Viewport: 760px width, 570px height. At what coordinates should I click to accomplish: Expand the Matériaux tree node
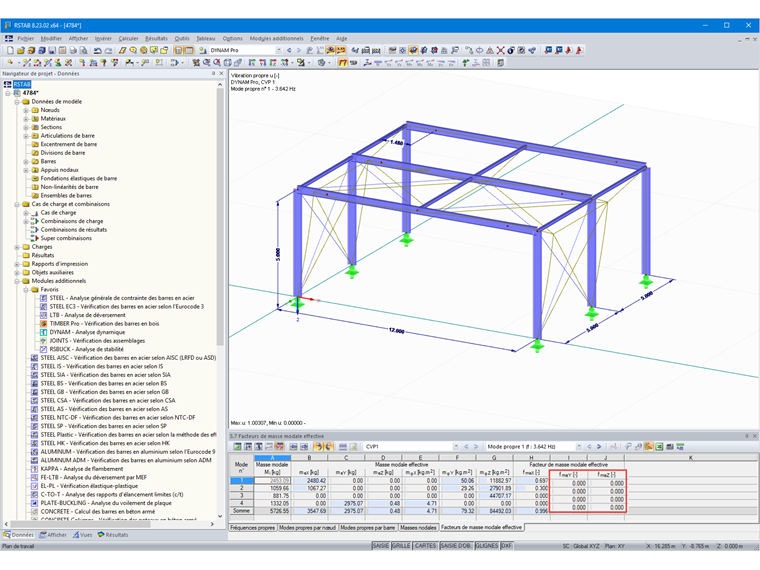tap(26, 119)
